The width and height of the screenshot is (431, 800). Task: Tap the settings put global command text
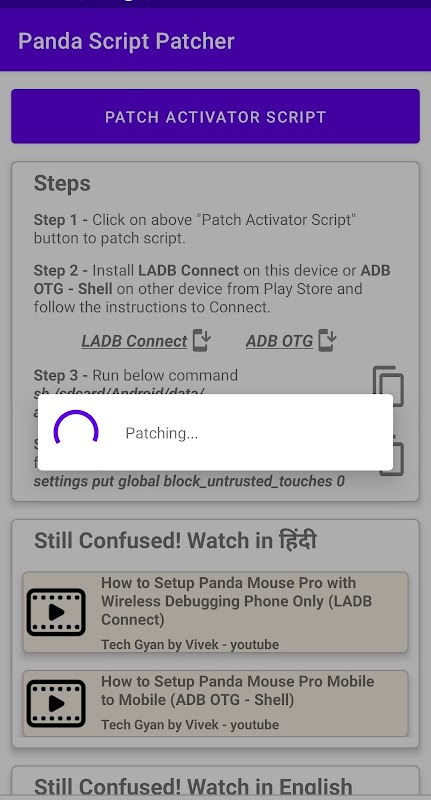(x=189, y=481)
